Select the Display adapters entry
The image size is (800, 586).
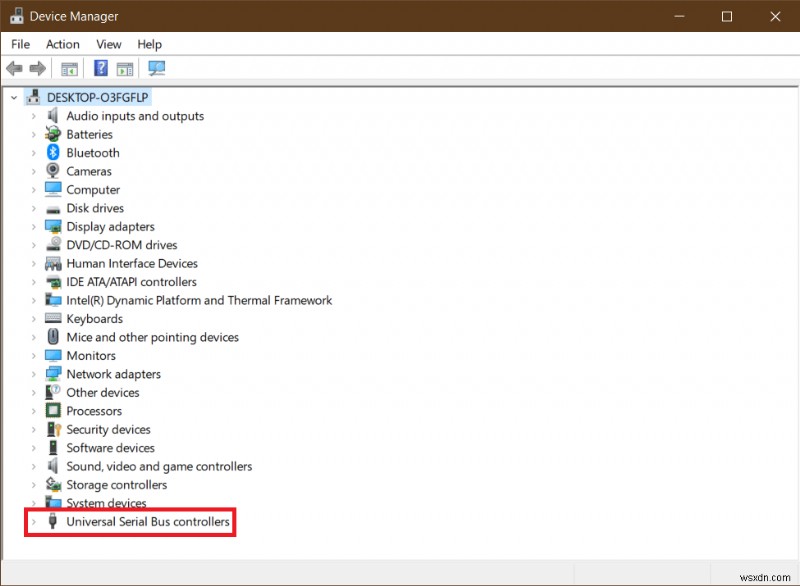(110, 226)
